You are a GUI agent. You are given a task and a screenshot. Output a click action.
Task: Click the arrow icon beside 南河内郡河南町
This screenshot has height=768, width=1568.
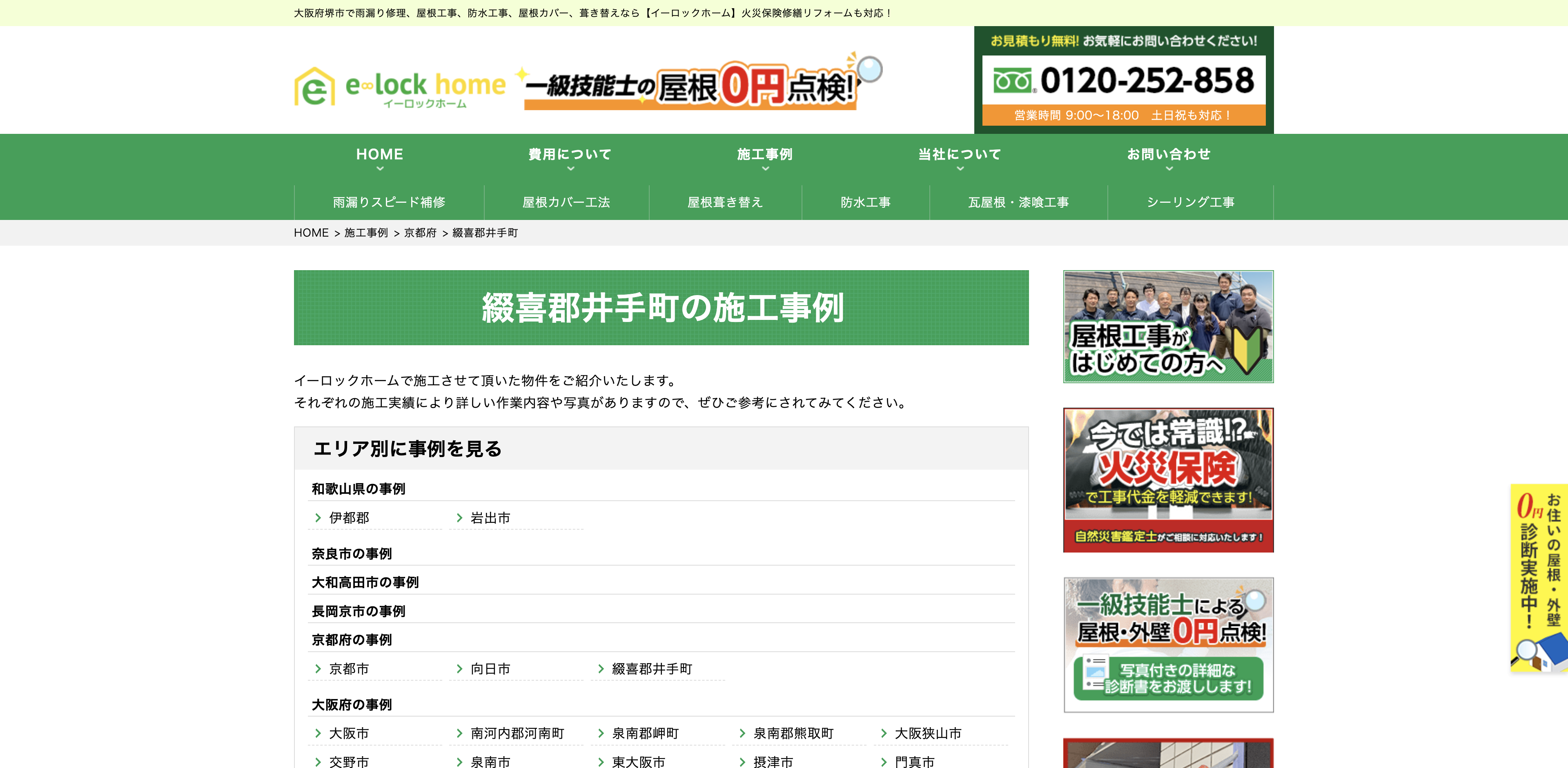(459, 733)
